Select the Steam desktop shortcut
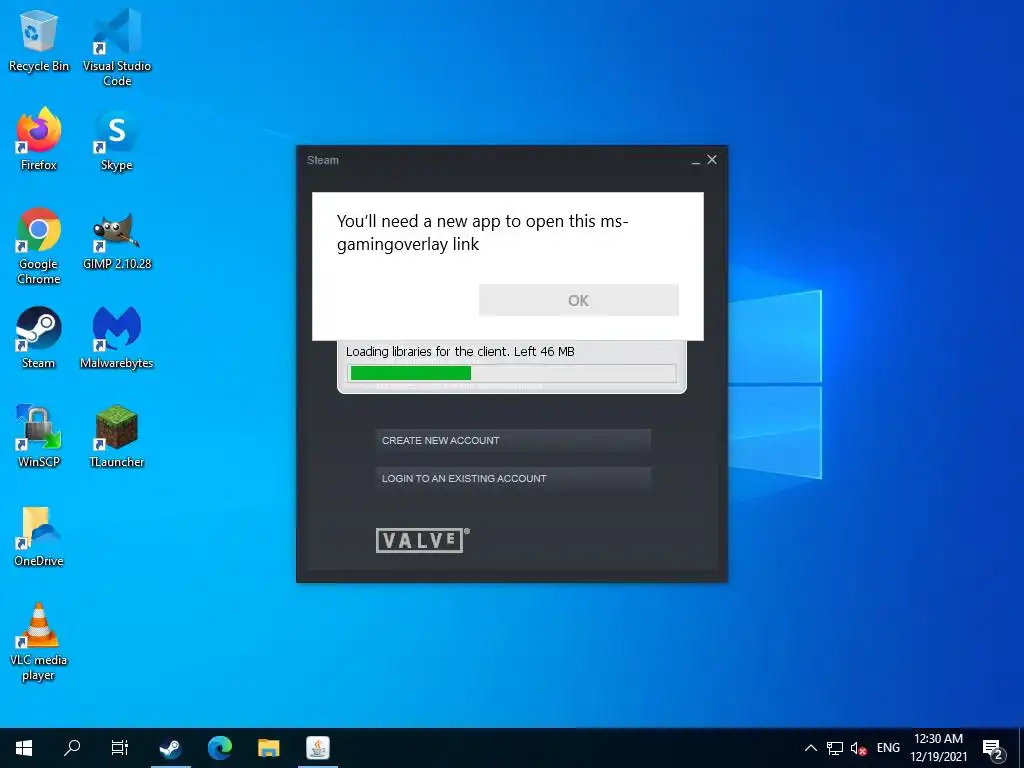 point(39,338)
